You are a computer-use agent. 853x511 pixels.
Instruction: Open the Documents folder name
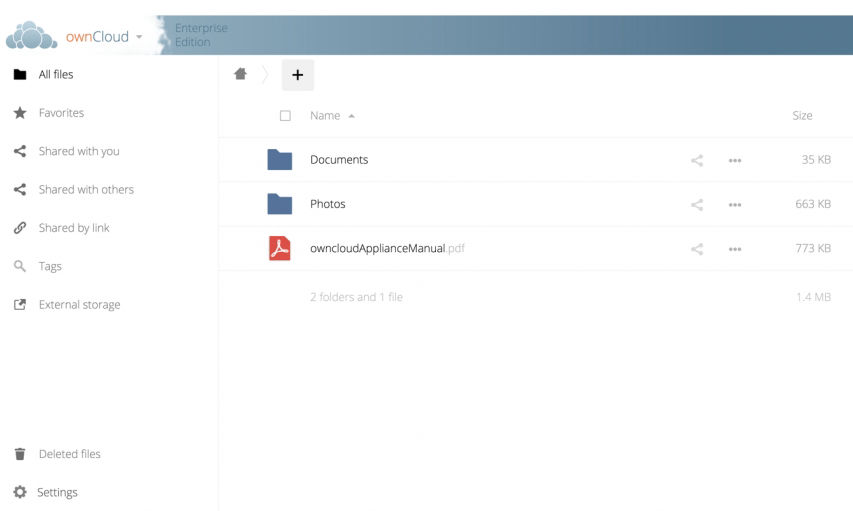click(x=339, y=159)
